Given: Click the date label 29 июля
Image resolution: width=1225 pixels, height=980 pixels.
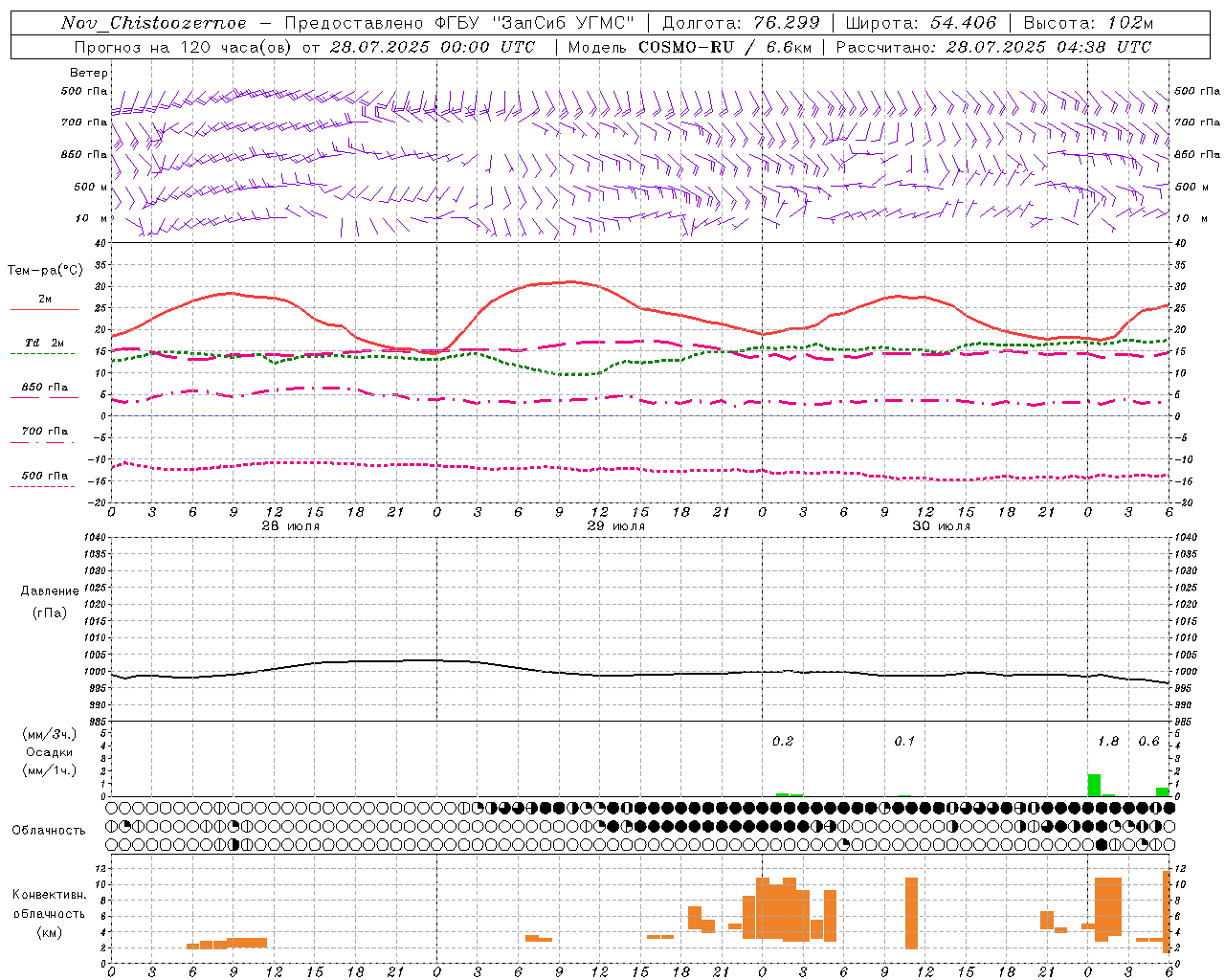Looking at the screenshot, I should (x=615, y=525).
